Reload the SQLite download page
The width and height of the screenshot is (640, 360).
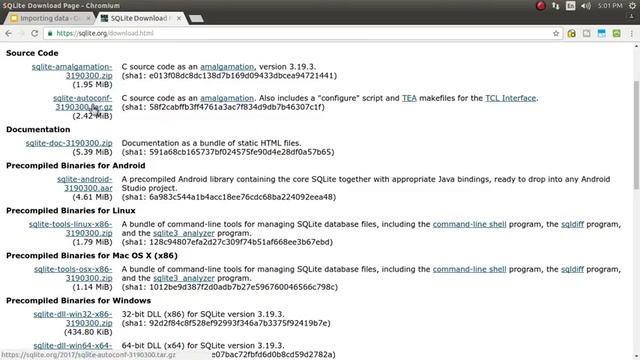click(35, 33)
